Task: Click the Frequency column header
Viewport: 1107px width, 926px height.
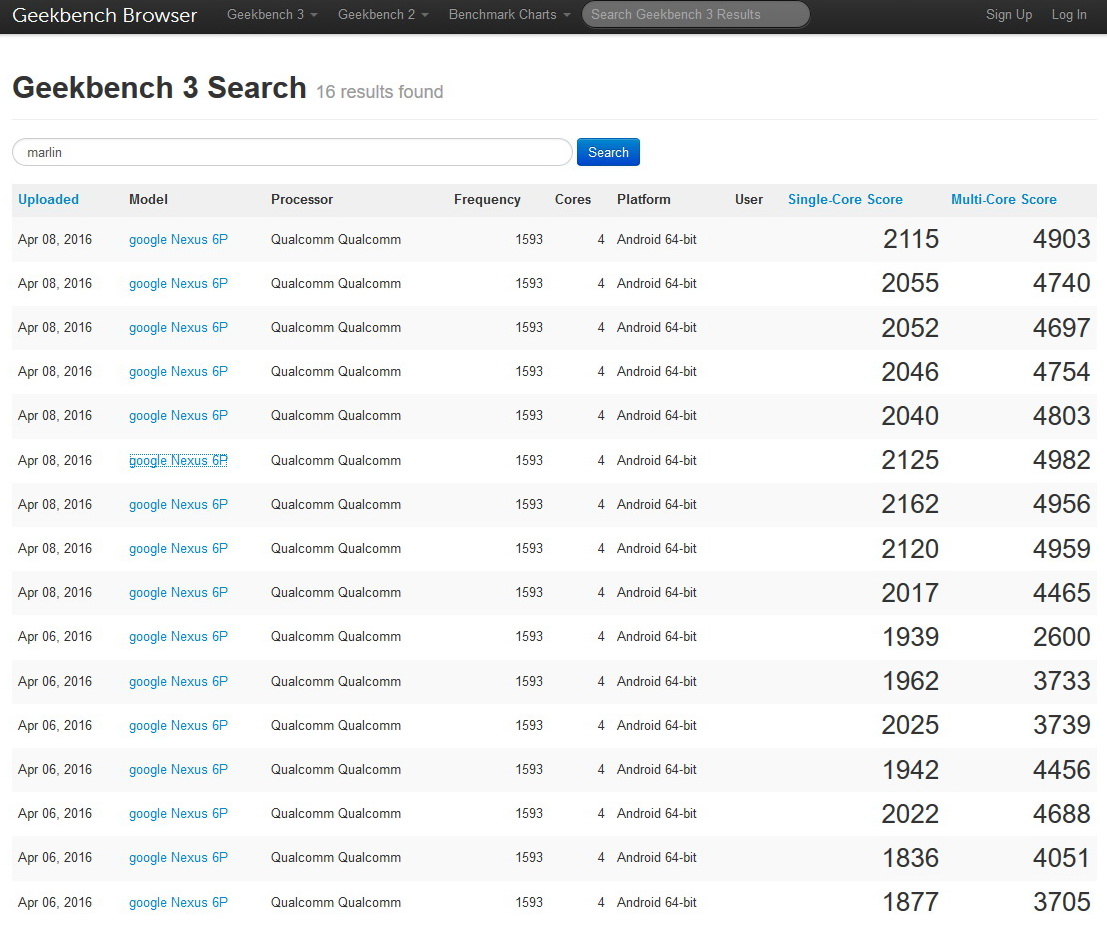Action: coord(487,200)
